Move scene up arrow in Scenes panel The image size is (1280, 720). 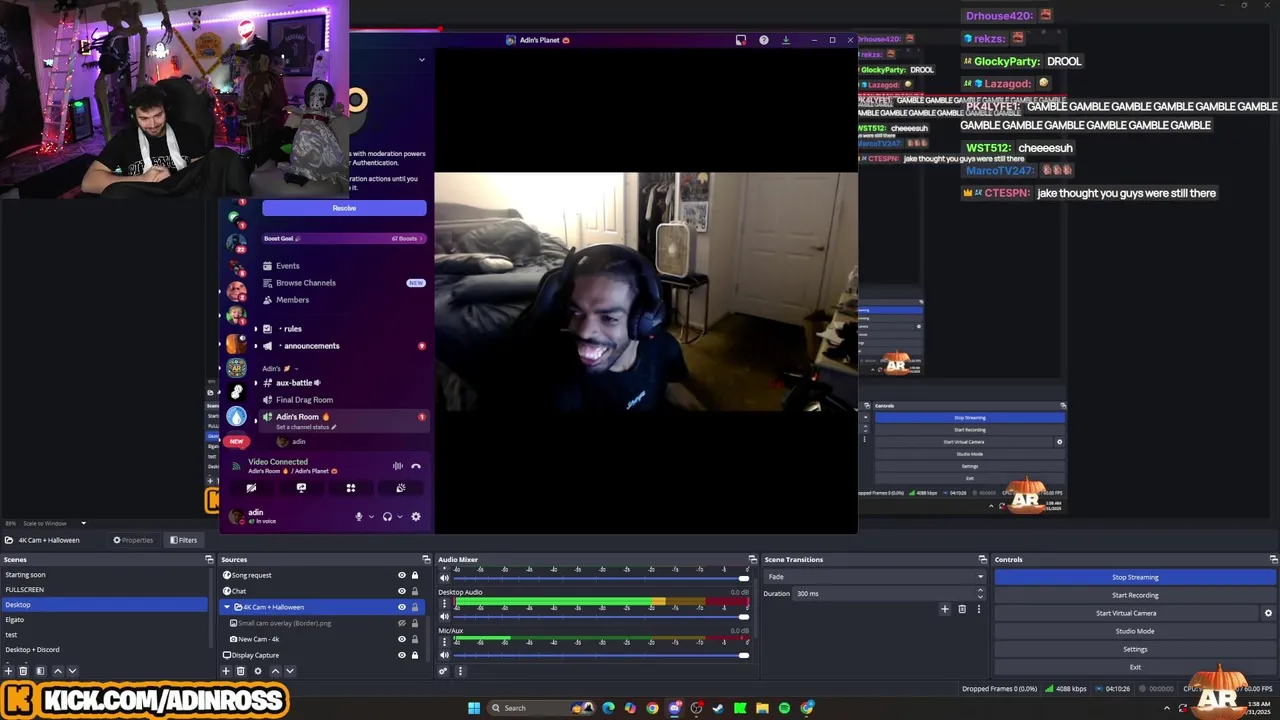(57, 671)
